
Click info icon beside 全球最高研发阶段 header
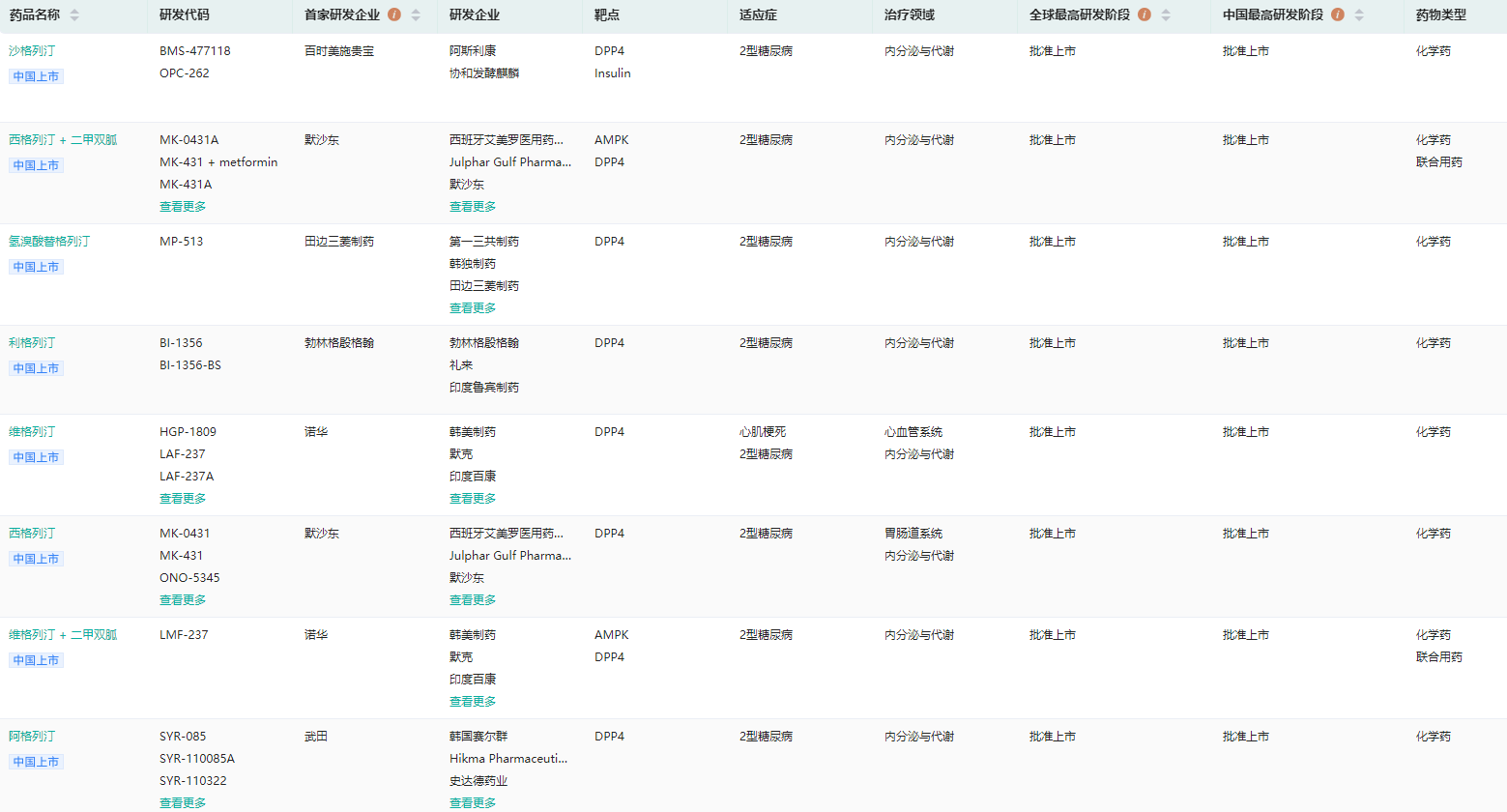pyautogui.click(x=1145, y=14)
